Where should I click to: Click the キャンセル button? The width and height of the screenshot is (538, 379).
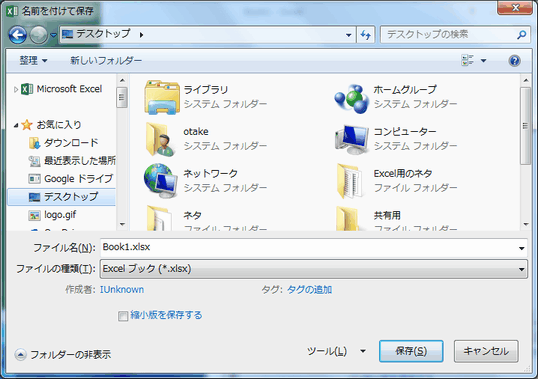point(486,351)
